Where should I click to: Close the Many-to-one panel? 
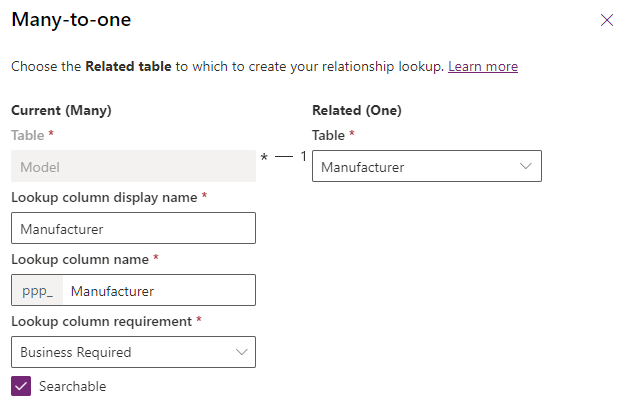coord(606,20)
